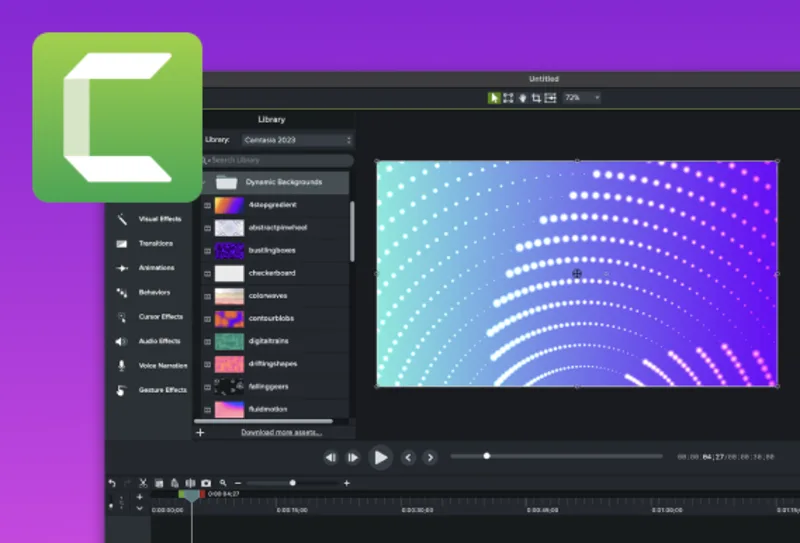
Task: Split the clip at the playhead
Action: [x=190, y=483]
